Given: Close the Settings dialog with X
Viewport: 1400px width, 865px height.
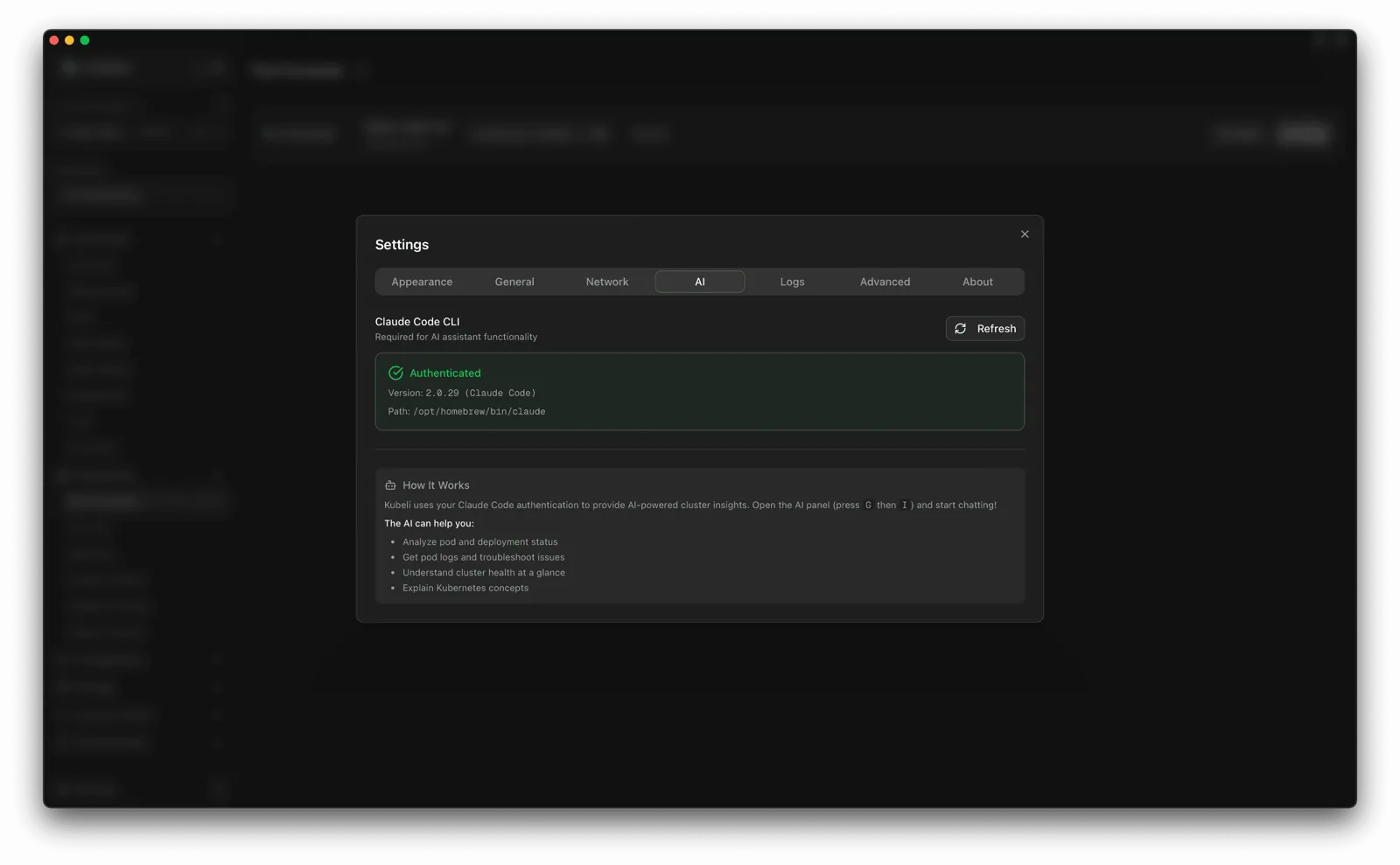Looking at the screenshot, I should pos(1025,234).
